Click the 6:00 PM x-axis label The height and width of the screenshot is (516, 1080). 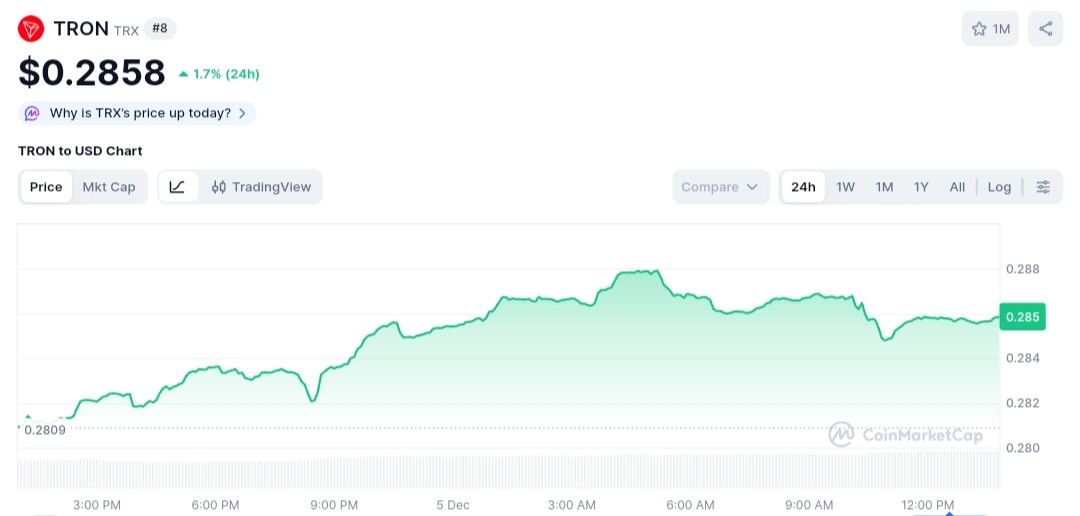point(216,505)
